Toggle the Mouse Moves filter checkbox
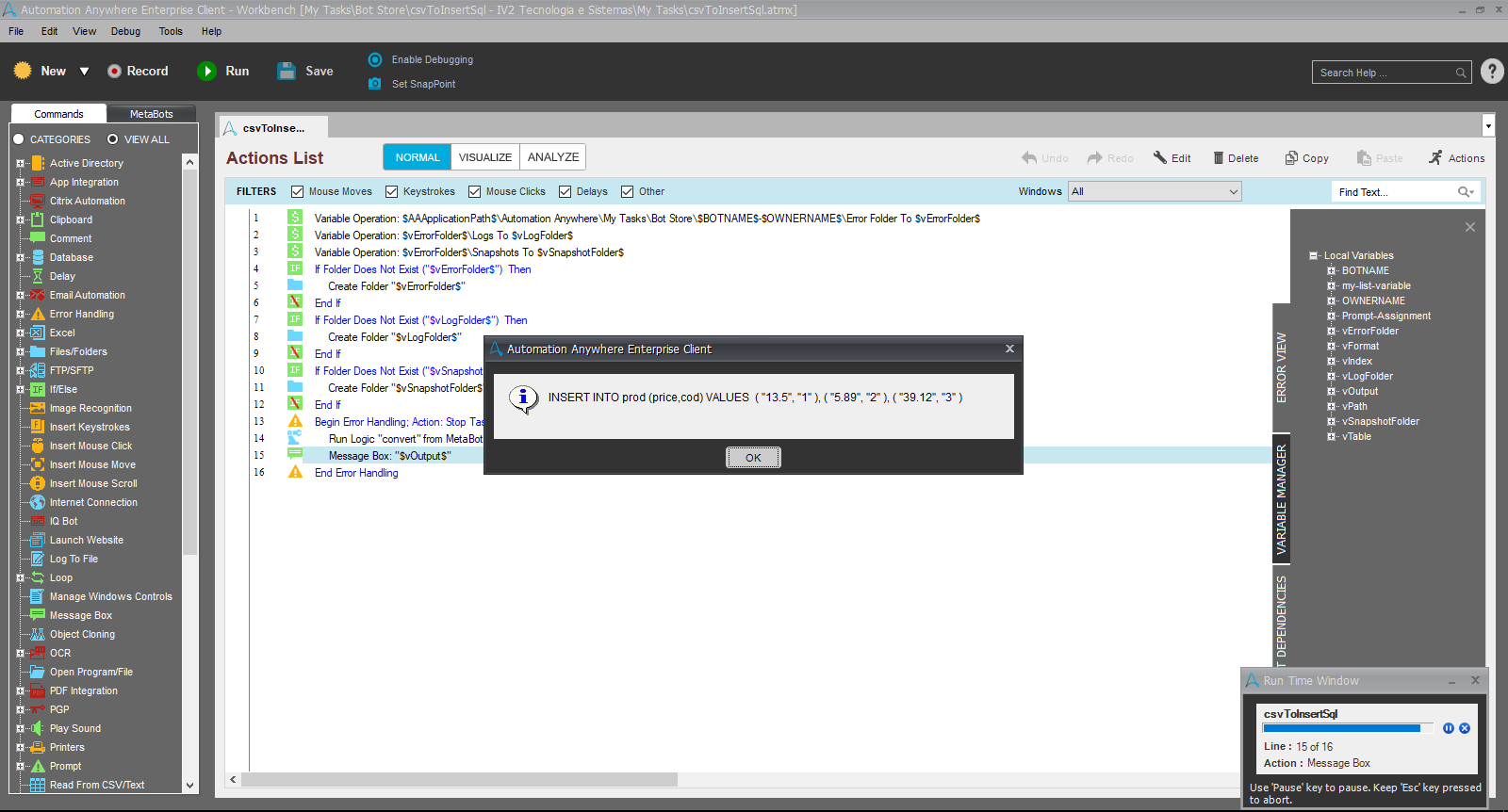 coord(298,192)
